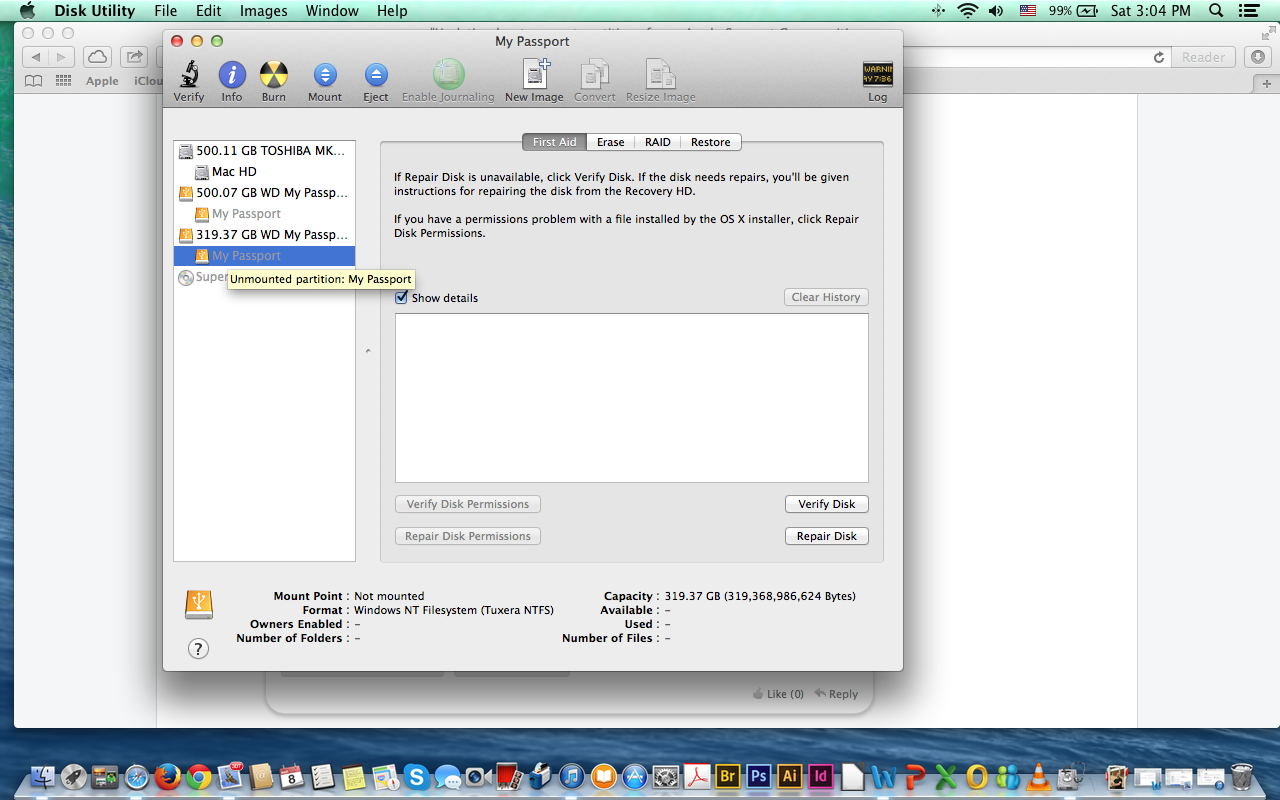The height and width of the screenshot is (800, 1280).
Task: Open System Preferences from the Dock
Action: (x=666, y=777)
